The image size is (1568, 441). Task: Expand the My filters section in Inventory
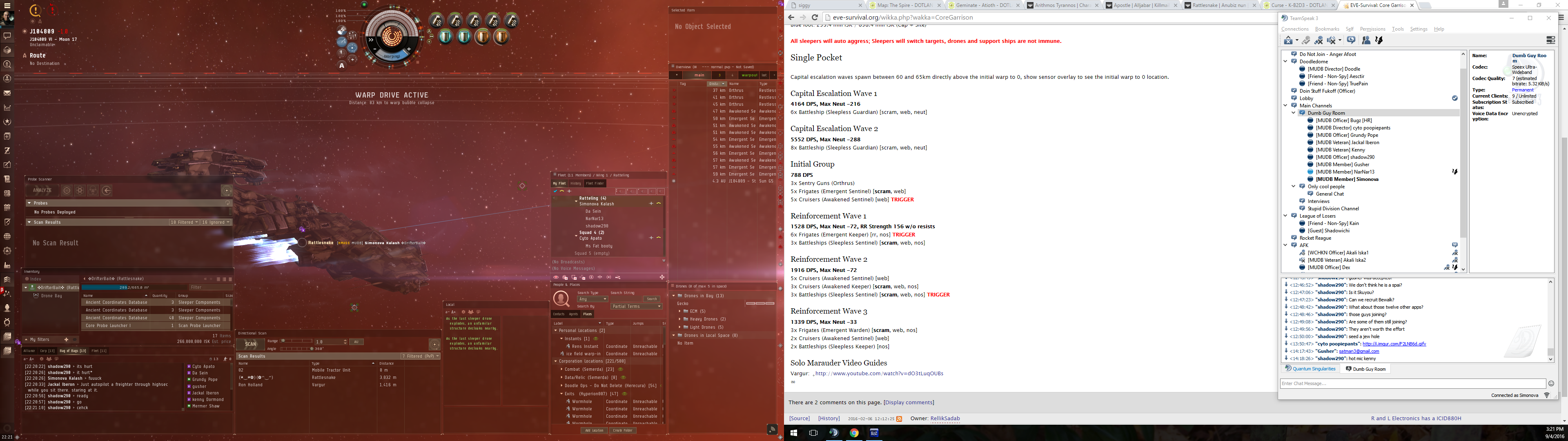pyautogui.click(x=26, y=339)
